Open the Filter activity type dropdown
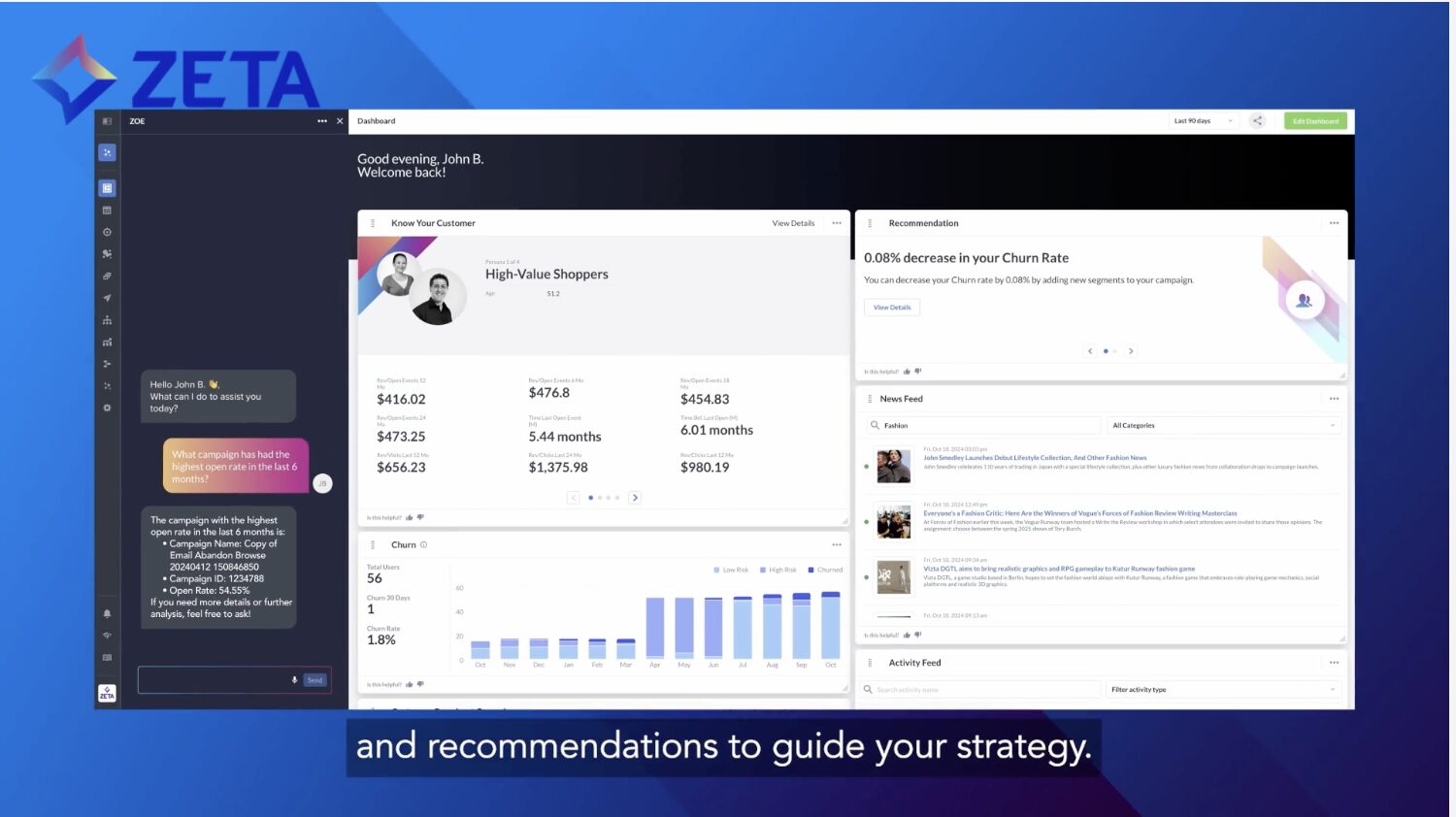Screen dimensions: 1456x817 [1223, 690]
